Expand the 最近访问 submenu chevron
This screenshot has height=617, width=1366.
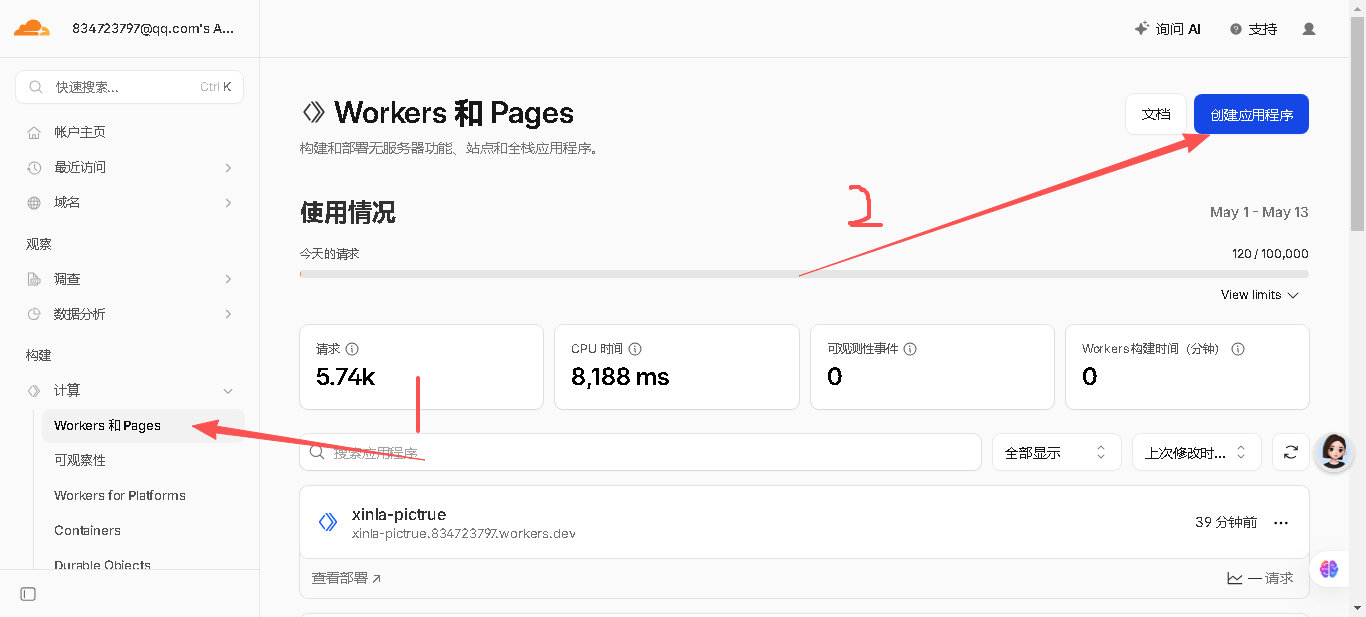(x=228, y=167)
